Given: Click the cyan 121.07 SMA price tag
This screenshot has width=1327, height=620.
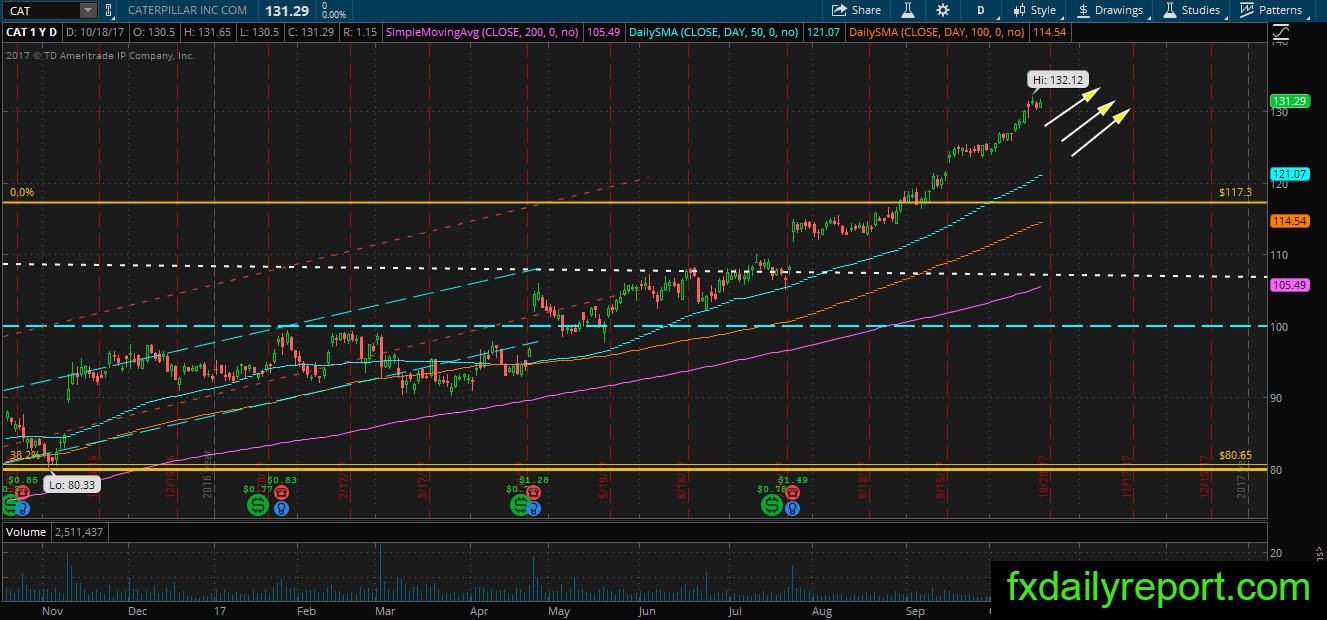Looking at the screenshot, I should tap(1289, 173).
